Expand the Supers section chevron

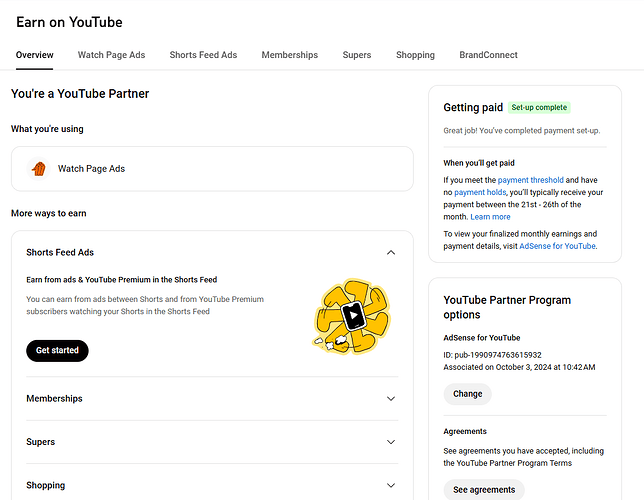point(391,442)
